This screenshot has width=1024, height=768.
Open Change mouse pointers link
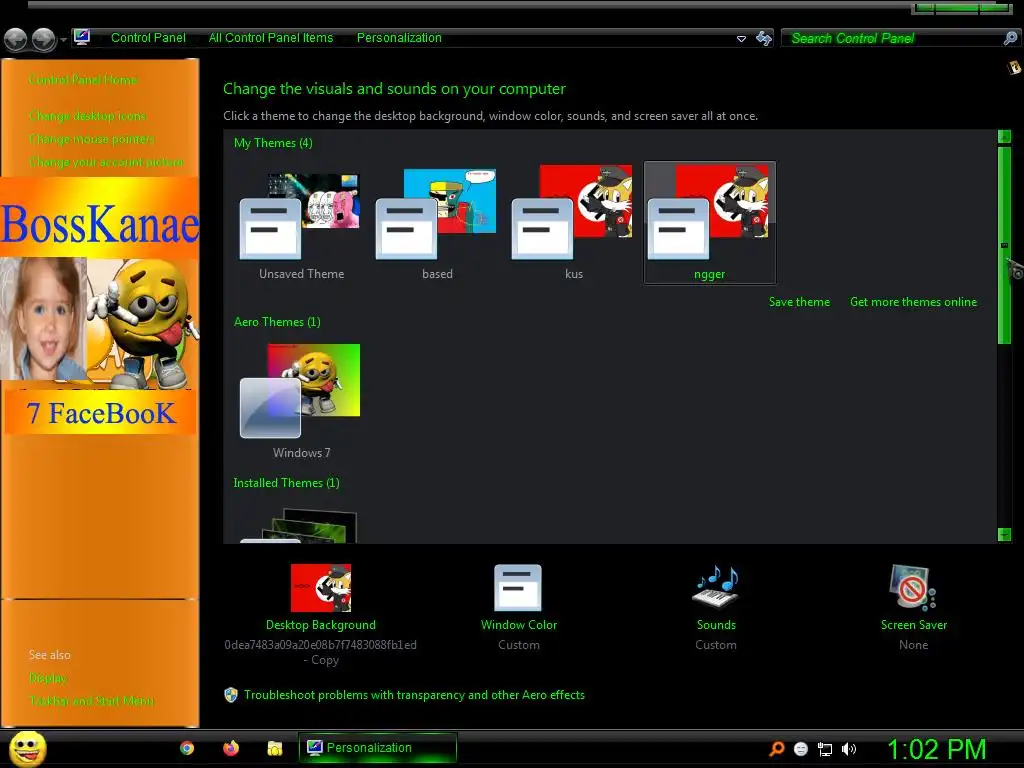[x=91, y=139]
